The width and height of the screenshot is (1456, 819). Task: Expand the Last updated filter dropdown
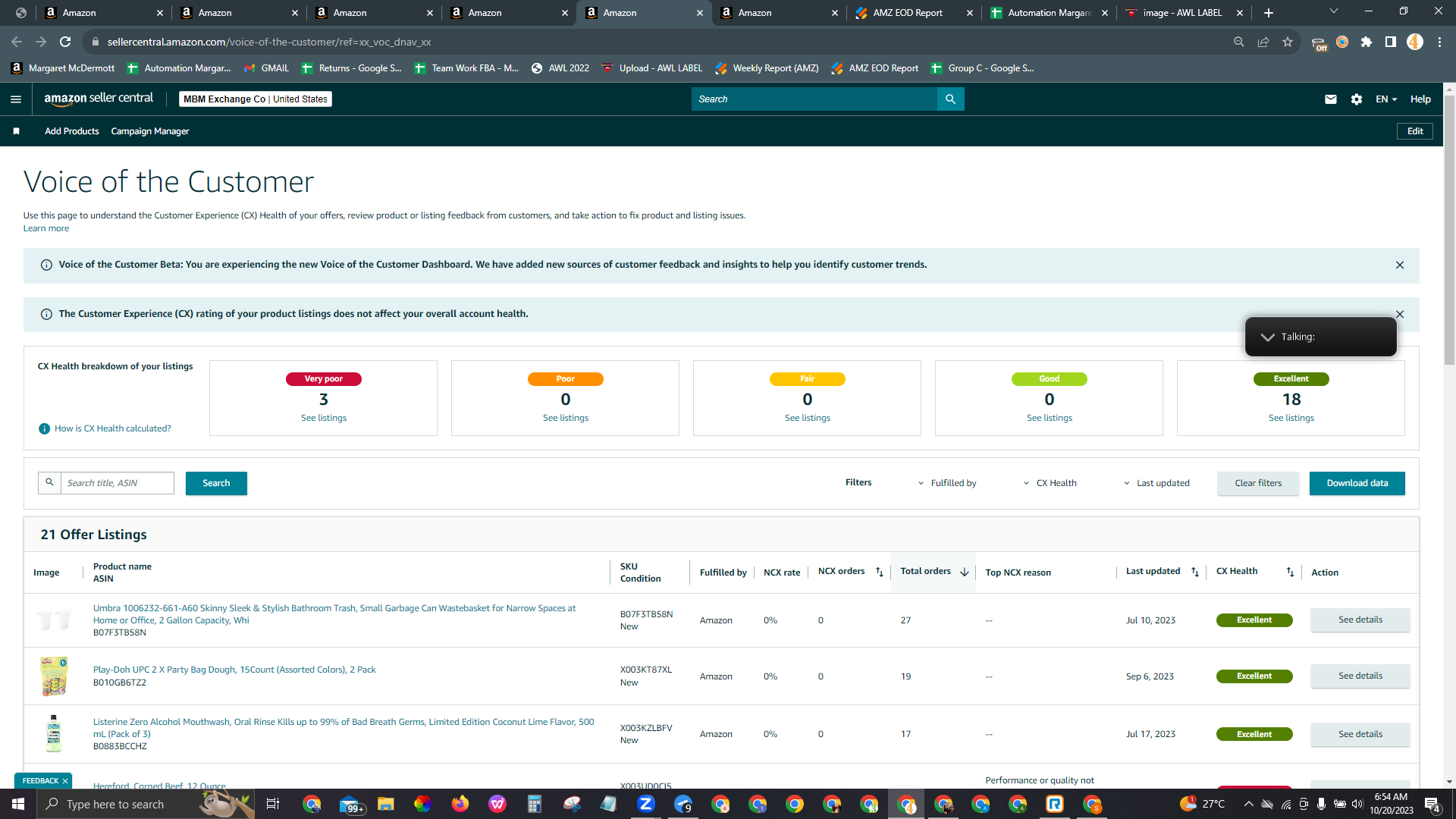(1156, 483)
